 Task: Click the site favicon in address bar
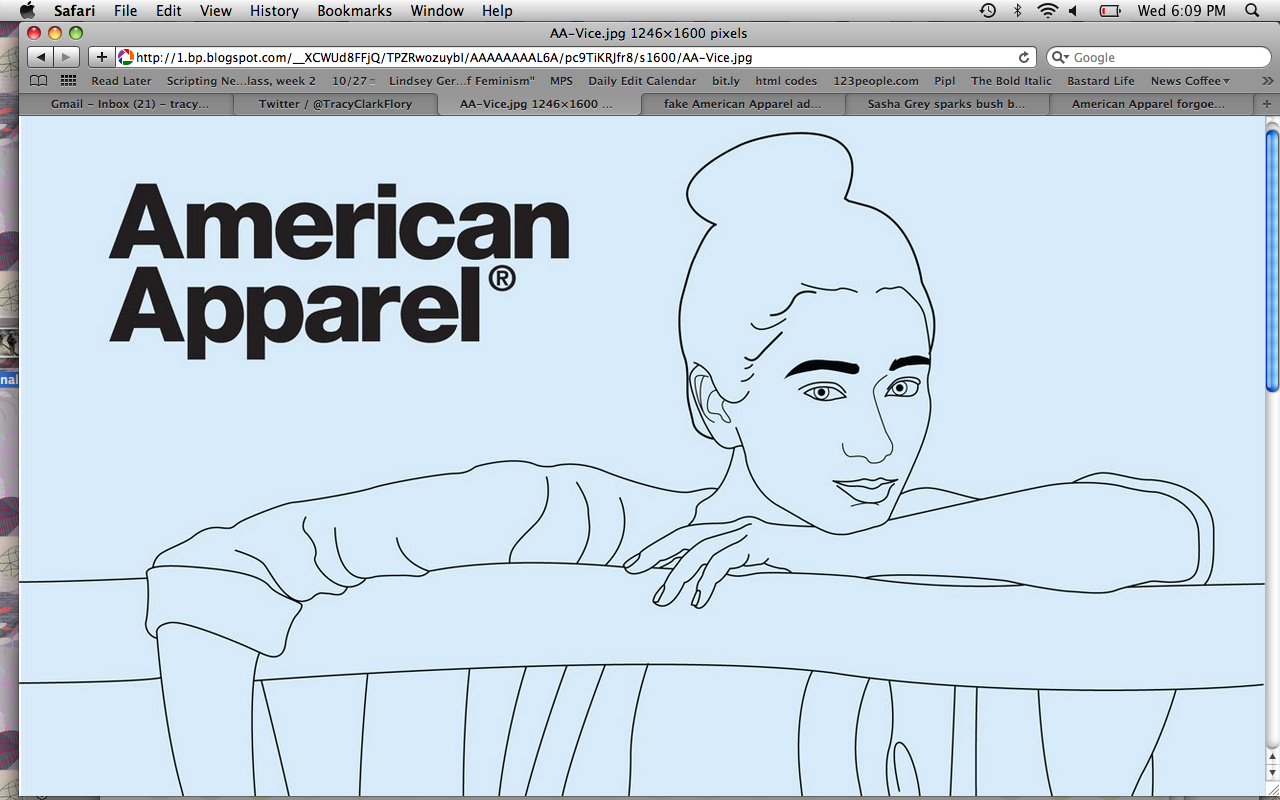point(125,57)
